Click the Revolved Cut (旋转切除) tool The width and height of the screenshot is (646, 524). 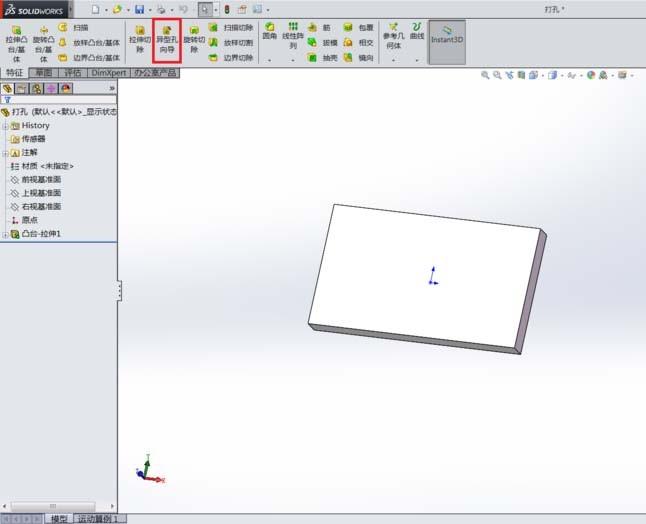point(194,40)
